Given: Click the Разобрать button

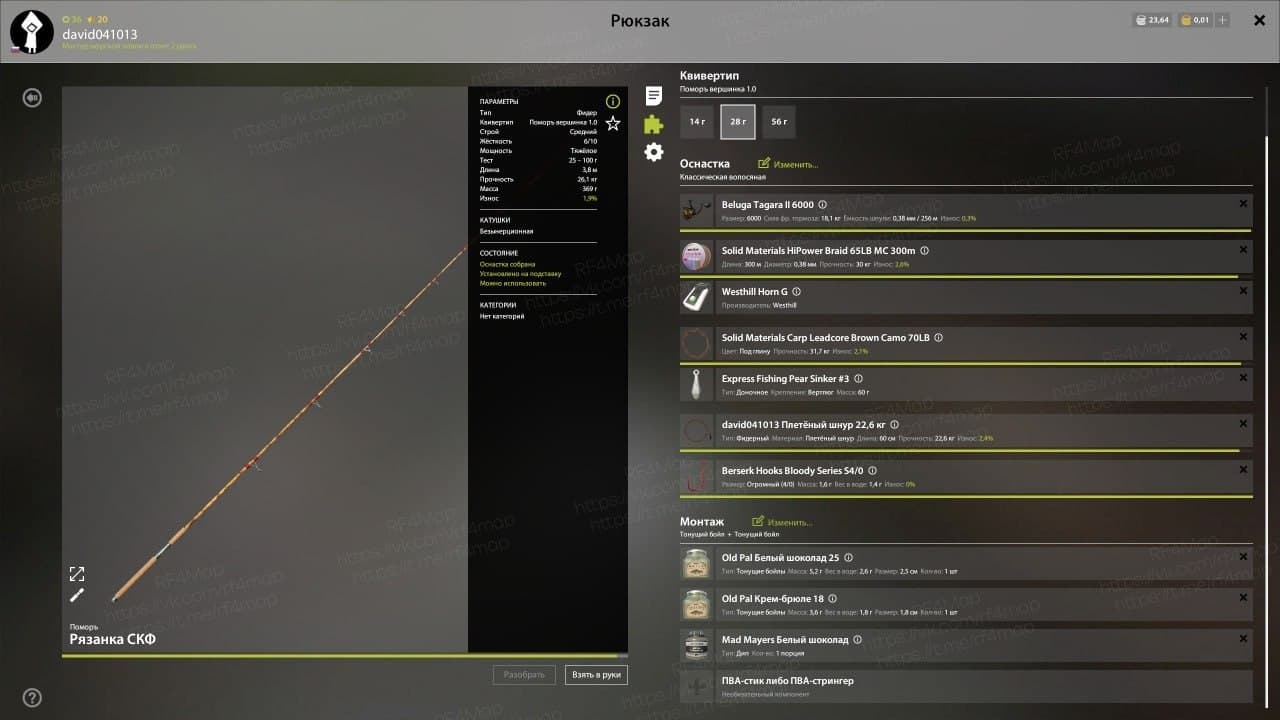Looking at the screenshot, I should [524, 675].
